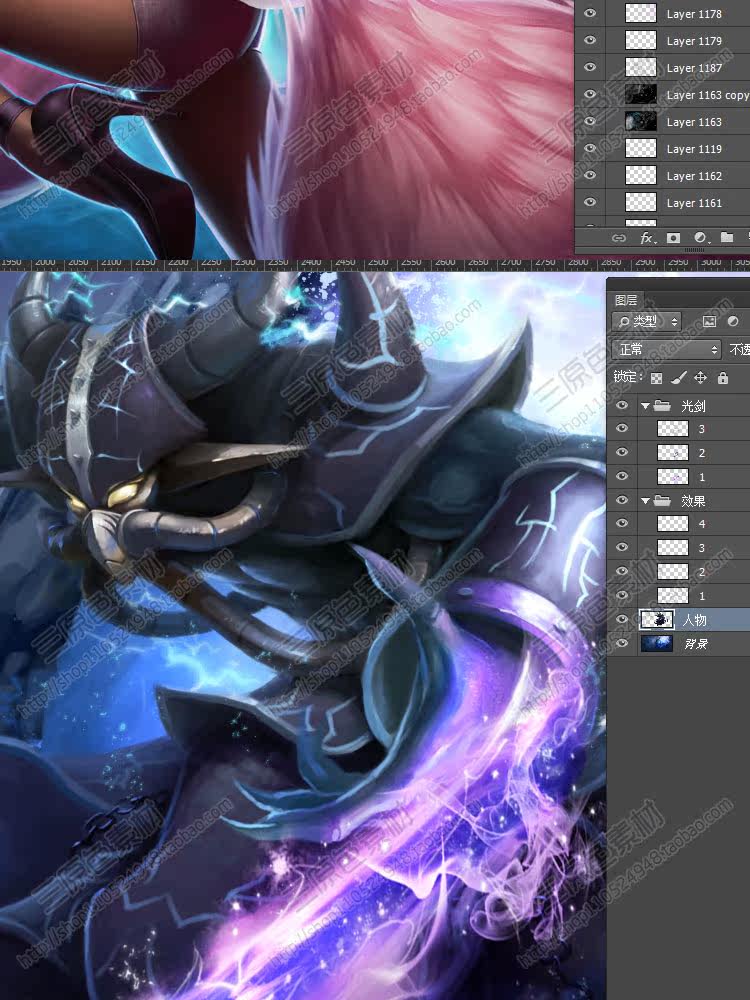Filter layers by pixel layers icon
Image resolution: width=750 pixels, height=1000 pixels.
709,321
